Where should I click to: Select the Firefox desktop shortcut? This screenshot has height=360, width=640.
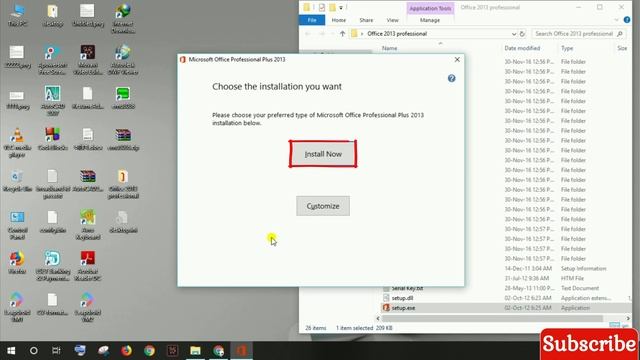click(18, 262)
